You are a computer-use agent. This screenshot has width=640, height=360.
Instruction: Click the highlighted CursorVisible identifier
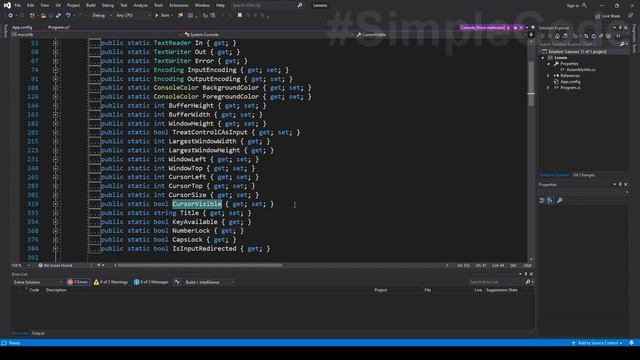click(197, 204)
